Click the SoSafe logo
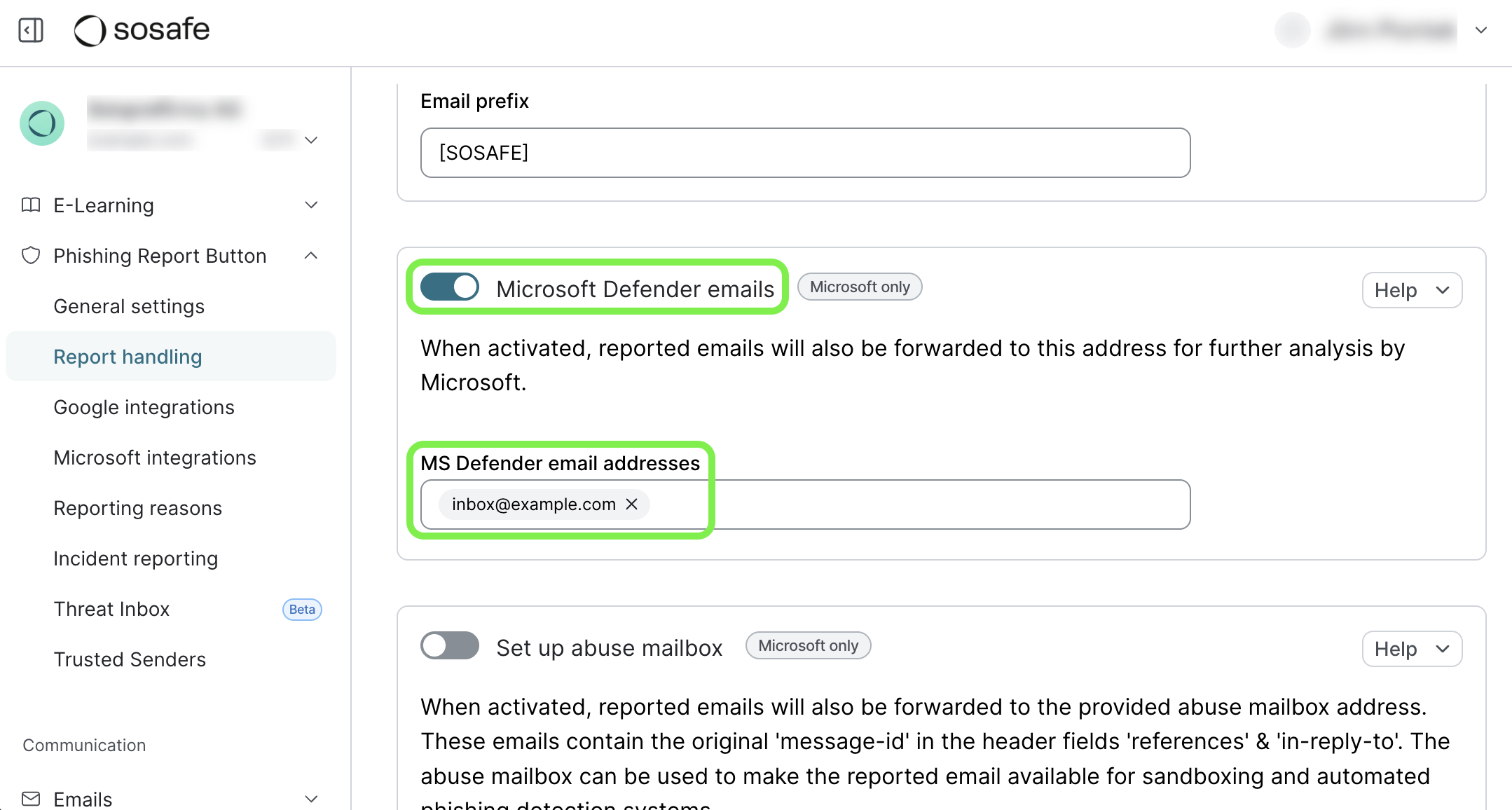This screenshot has width=1512, height=810. 142,30
